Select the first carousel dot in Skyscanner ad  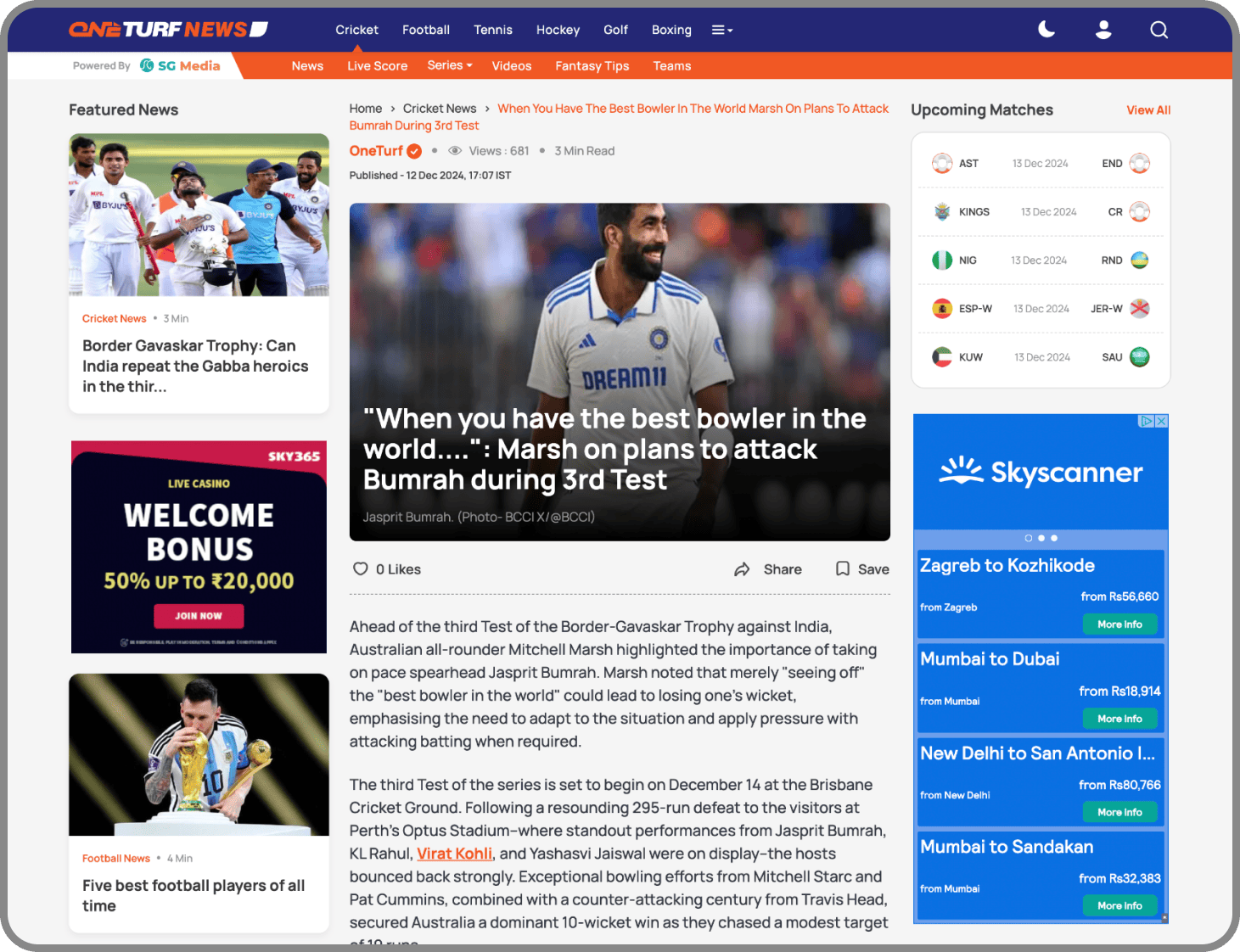(1029, 538)
